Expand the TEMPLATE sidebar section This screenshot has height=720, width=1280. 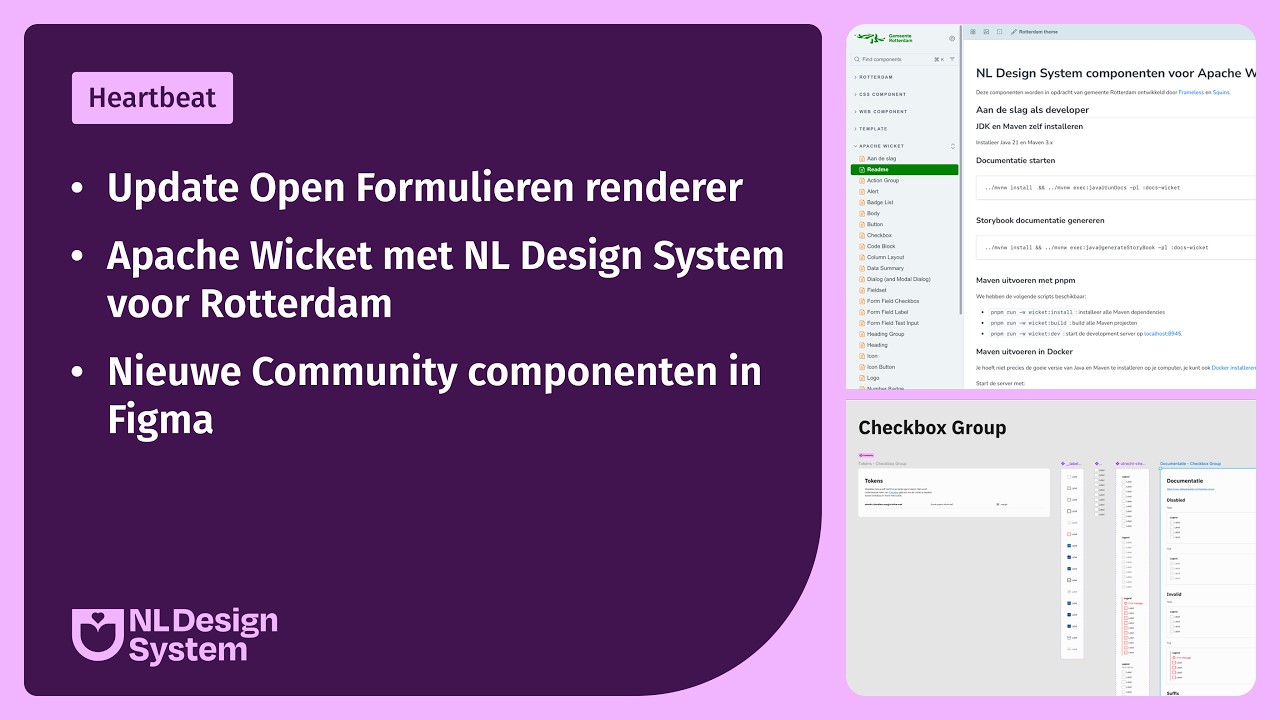(x=872, y=128)
